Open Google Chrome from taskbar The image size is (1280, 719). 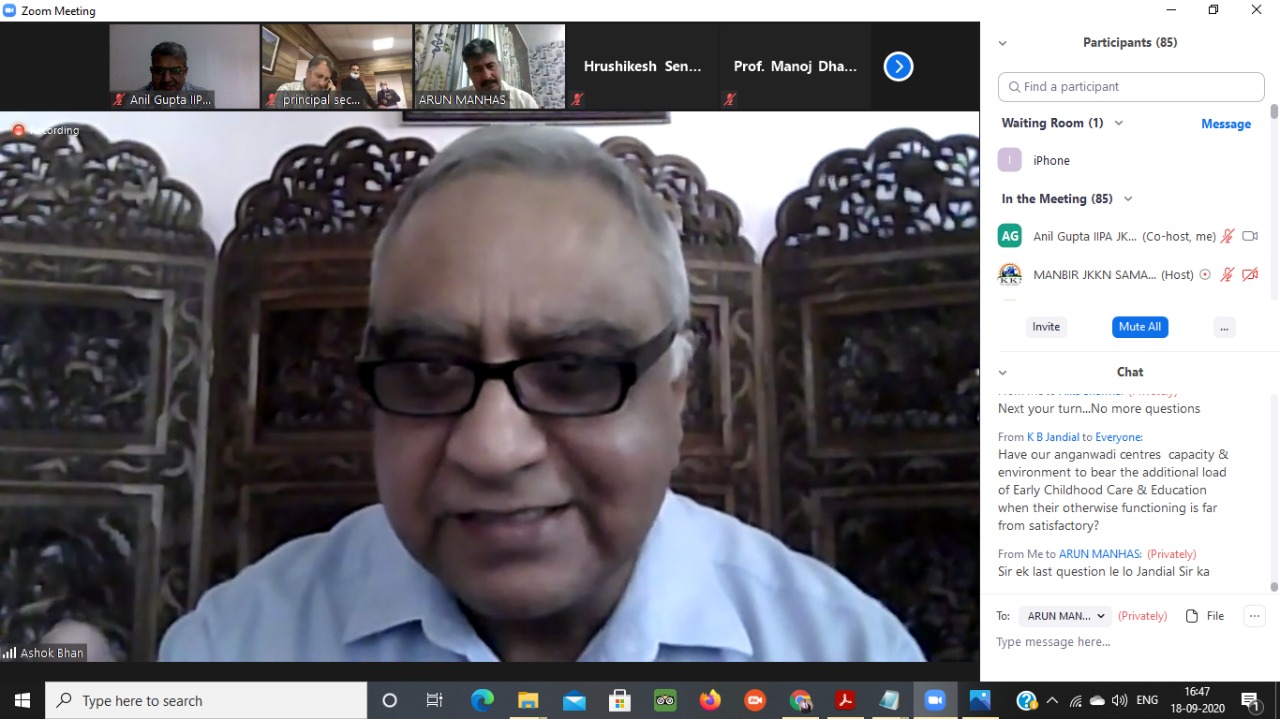click(x=800, y=700)
